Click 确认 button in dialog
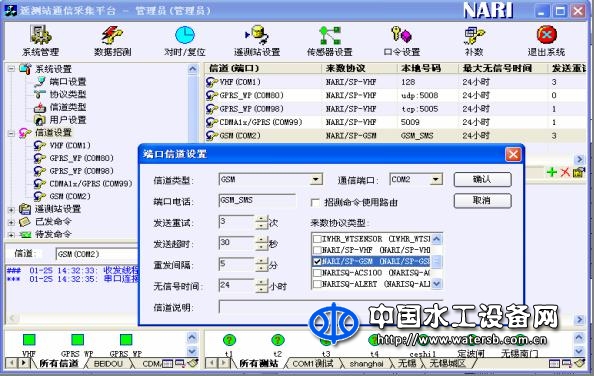This screenshot has height=376, width=594. coord(482,179)
